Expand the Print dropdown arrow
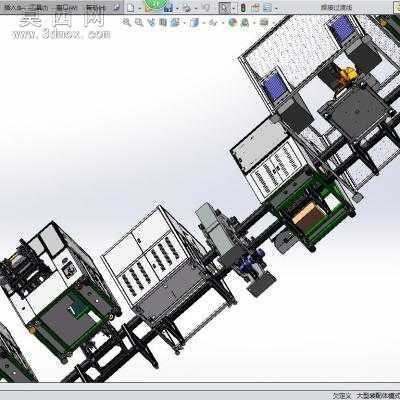Image resolution: width=400 pixels, height=400 pixels. pyautogui.click(x=196, y=8)
